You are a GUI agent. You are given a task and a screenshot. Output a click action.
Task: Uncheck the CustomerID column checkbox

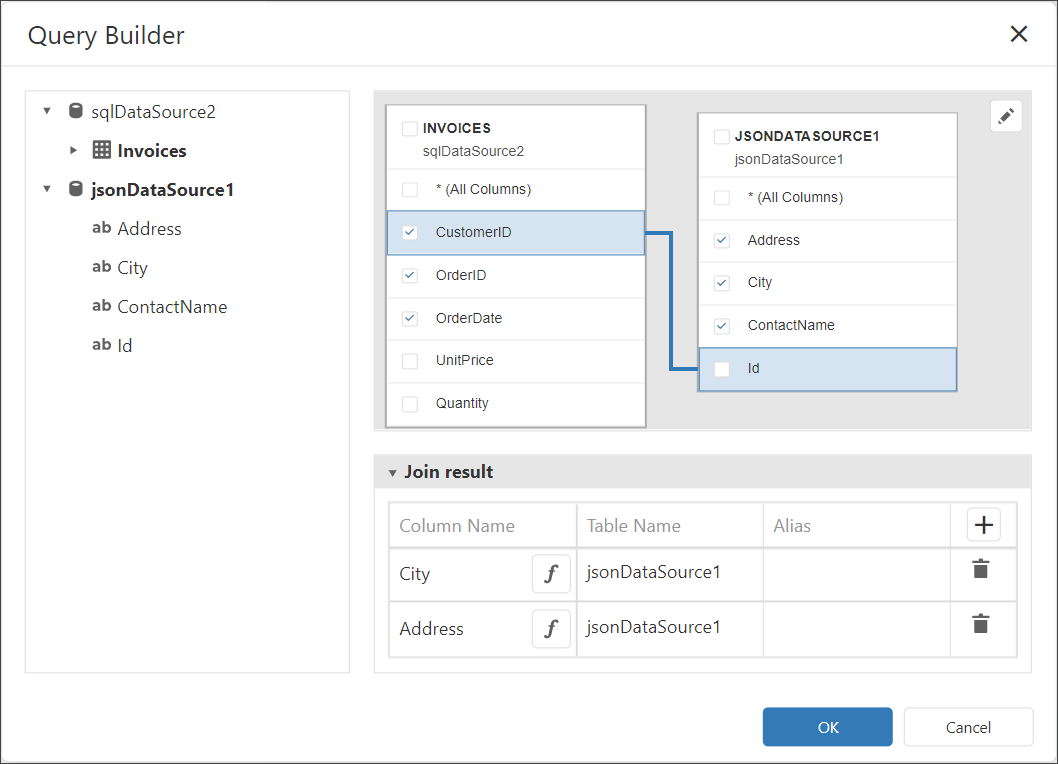pos(410,233)
